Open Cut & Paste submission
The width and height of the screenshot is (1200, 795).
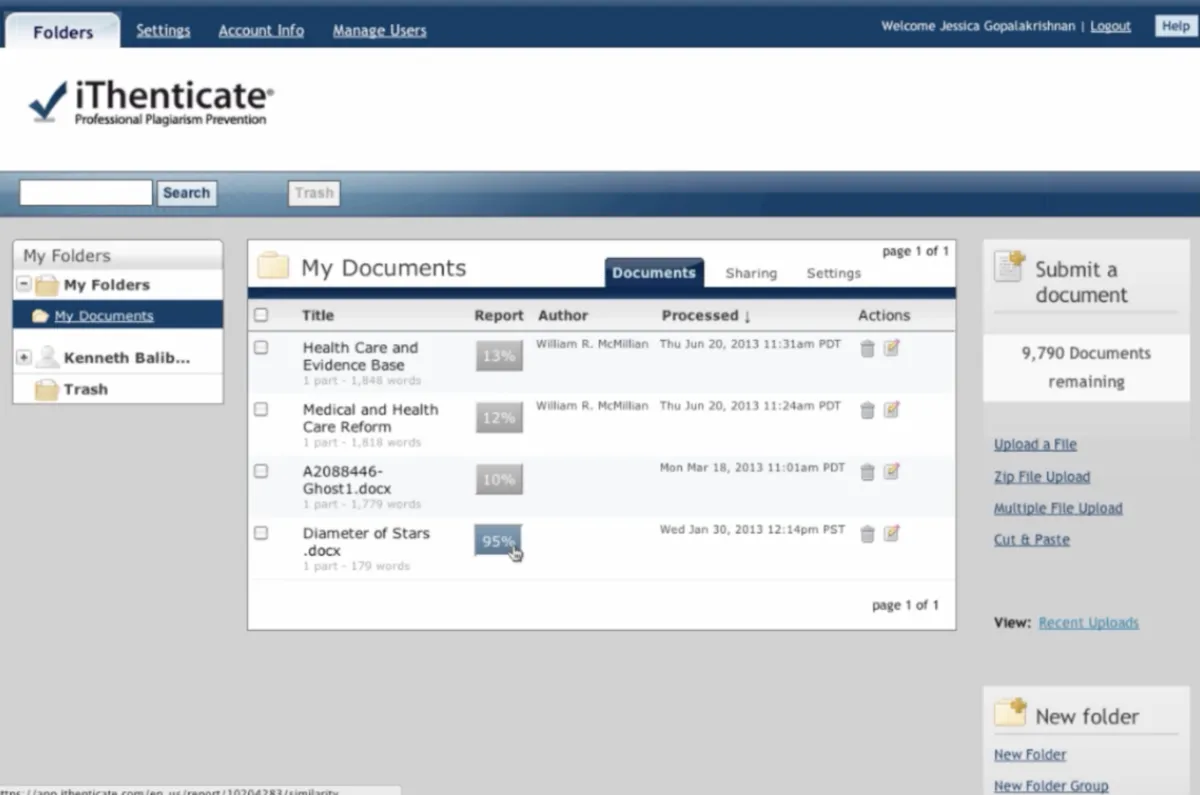(x=1032, y=539)
